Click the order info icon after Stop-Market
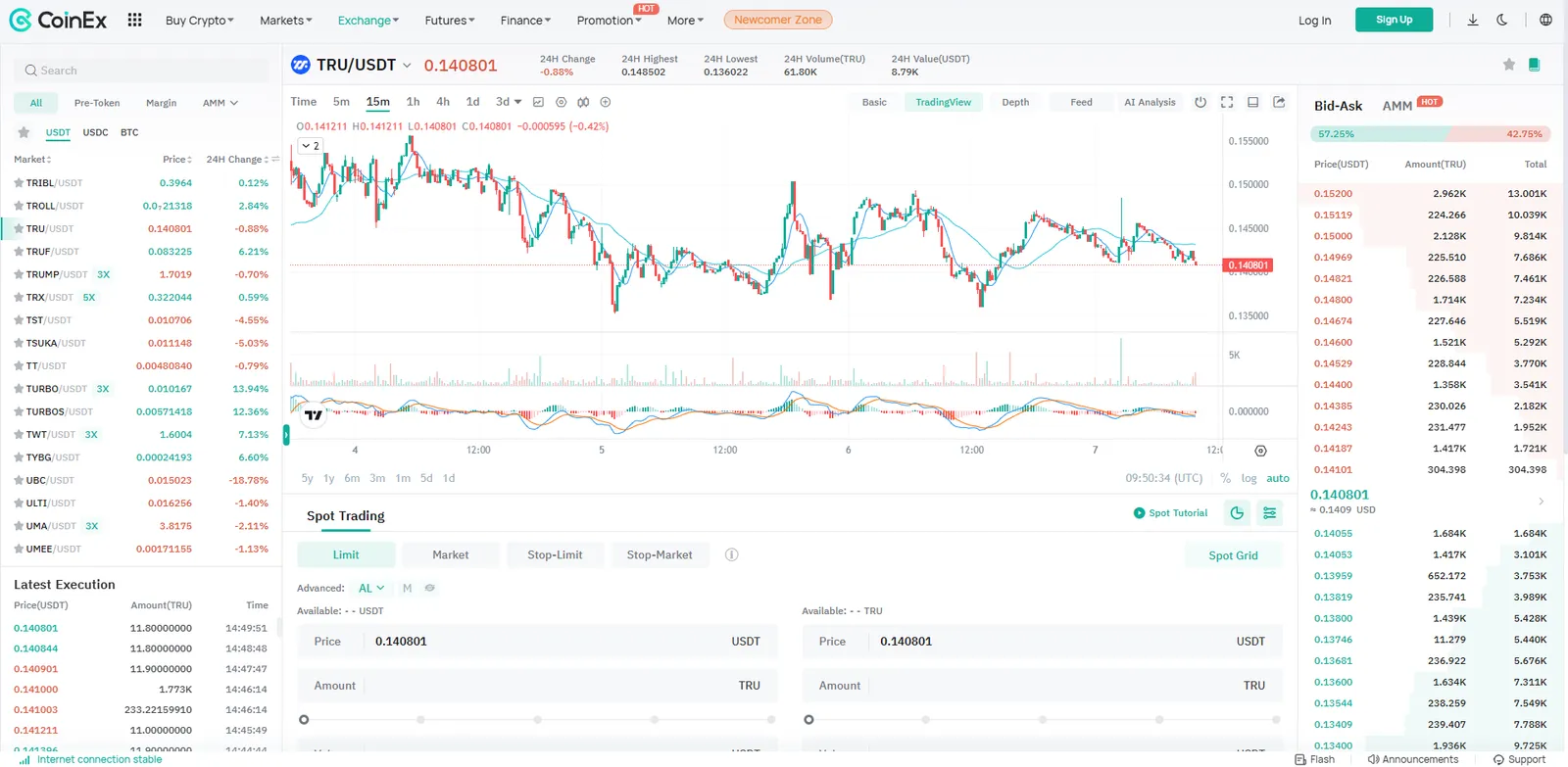This screenshot has height=767, width=1568. [731, 554]
